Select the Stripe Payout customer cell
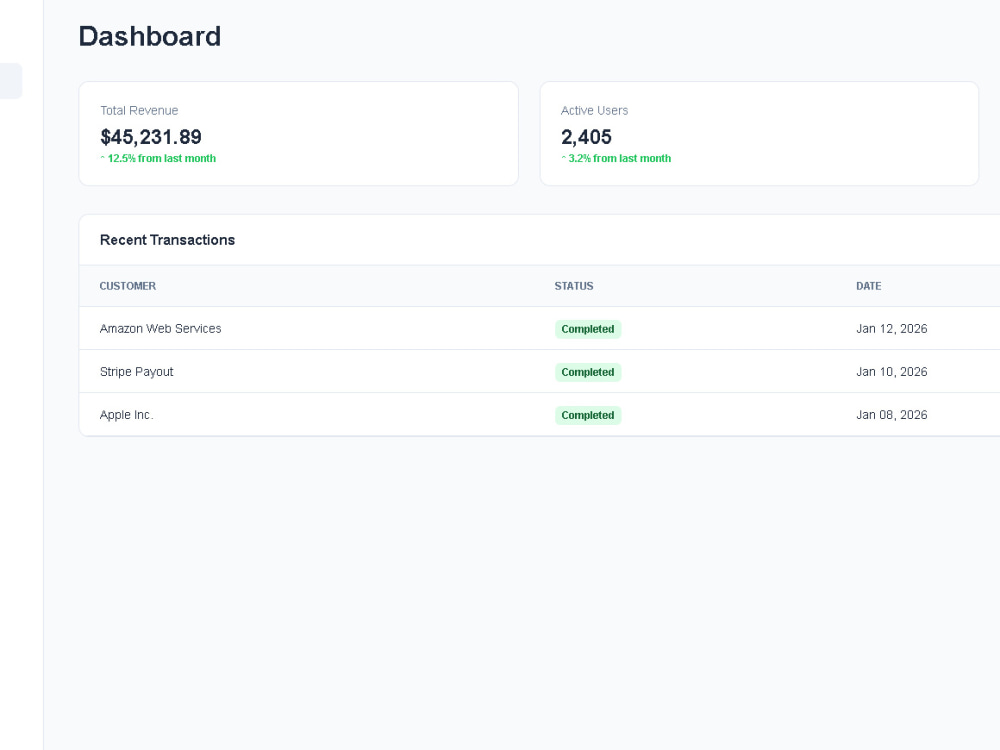This screenshot has height=750, width=1000. 136,372
